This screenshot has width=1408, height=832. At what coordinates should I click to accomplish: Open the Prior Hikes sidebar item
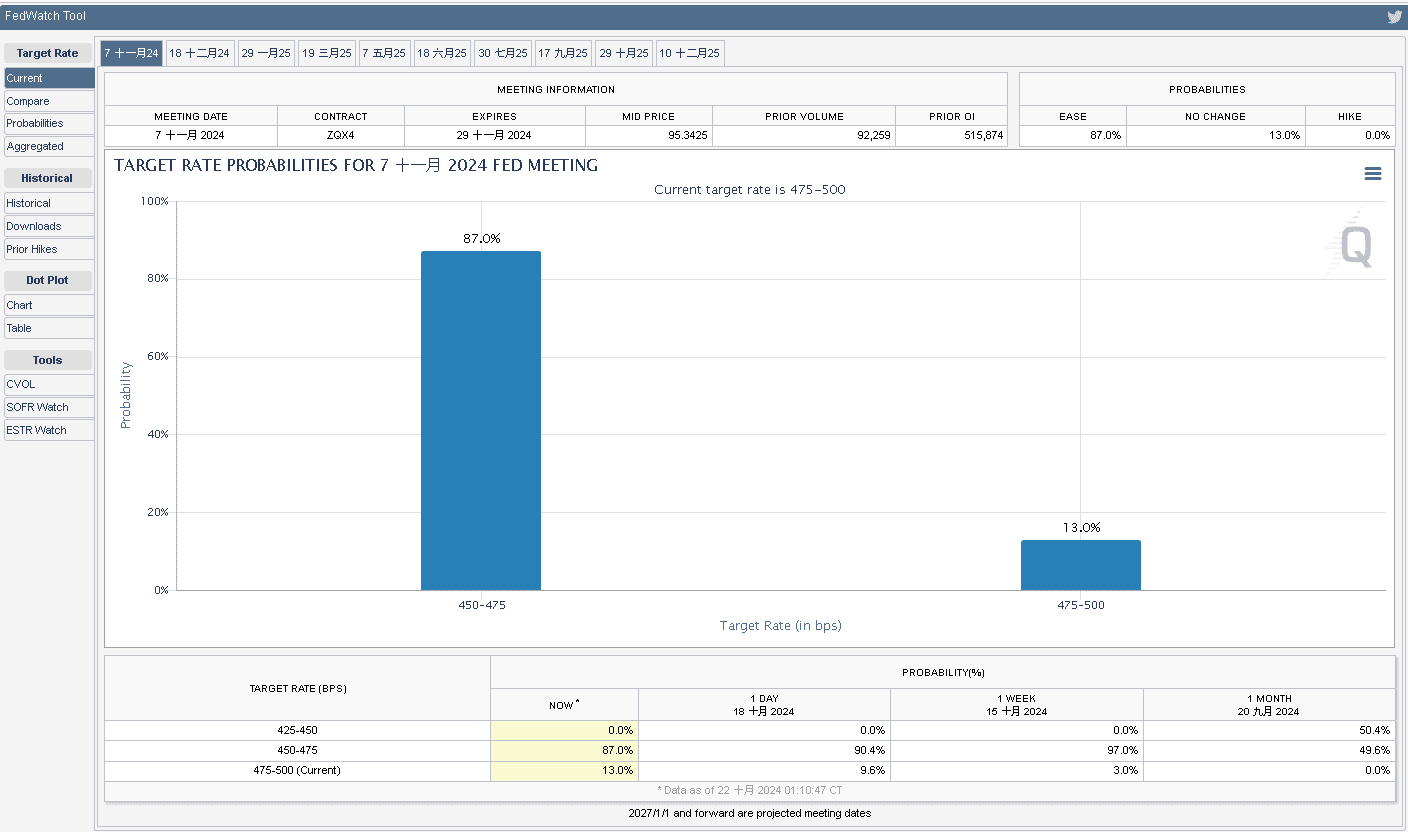tap(49, 249)
